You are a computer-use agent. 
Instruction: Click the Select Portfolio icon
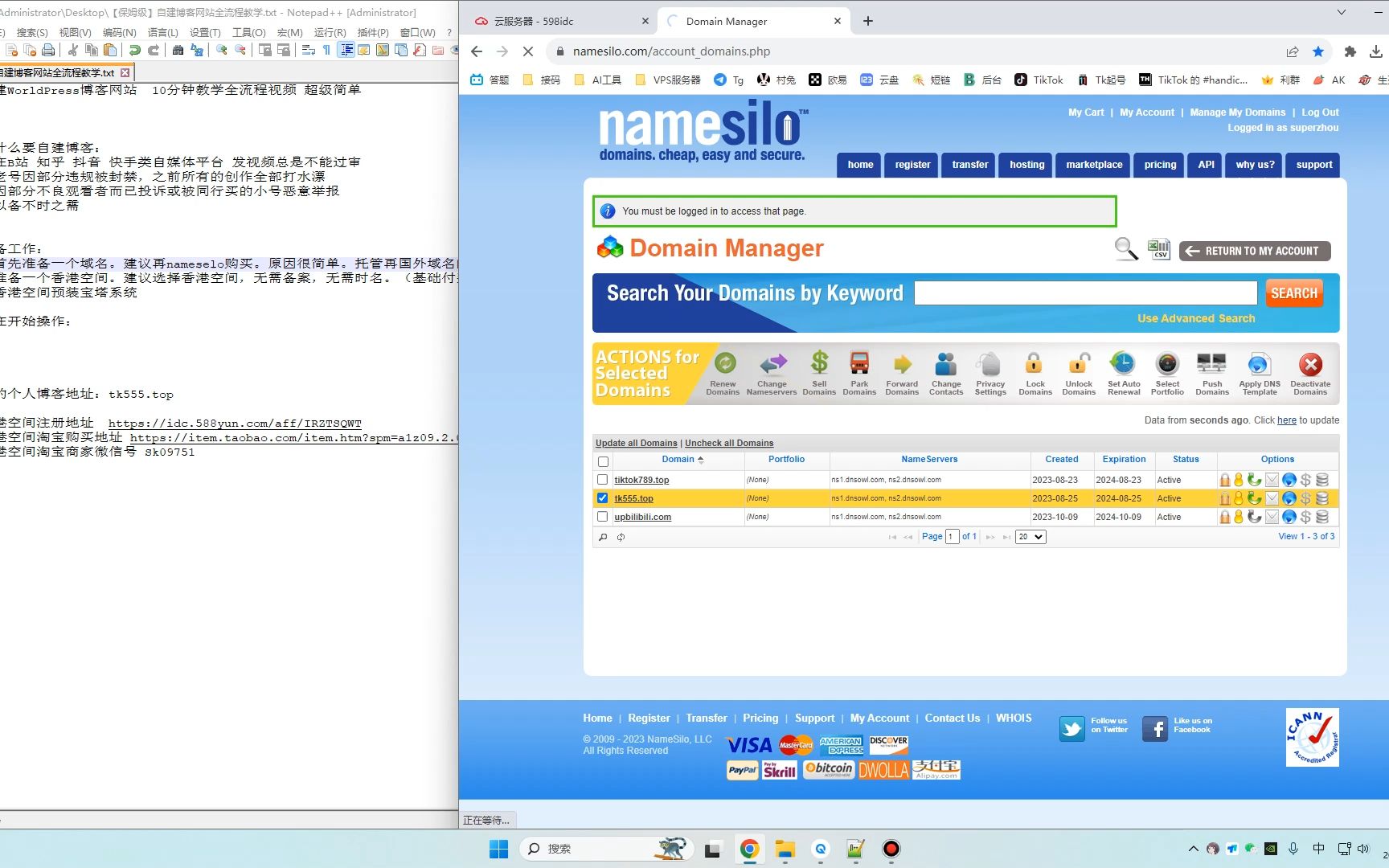(1167, 364)
